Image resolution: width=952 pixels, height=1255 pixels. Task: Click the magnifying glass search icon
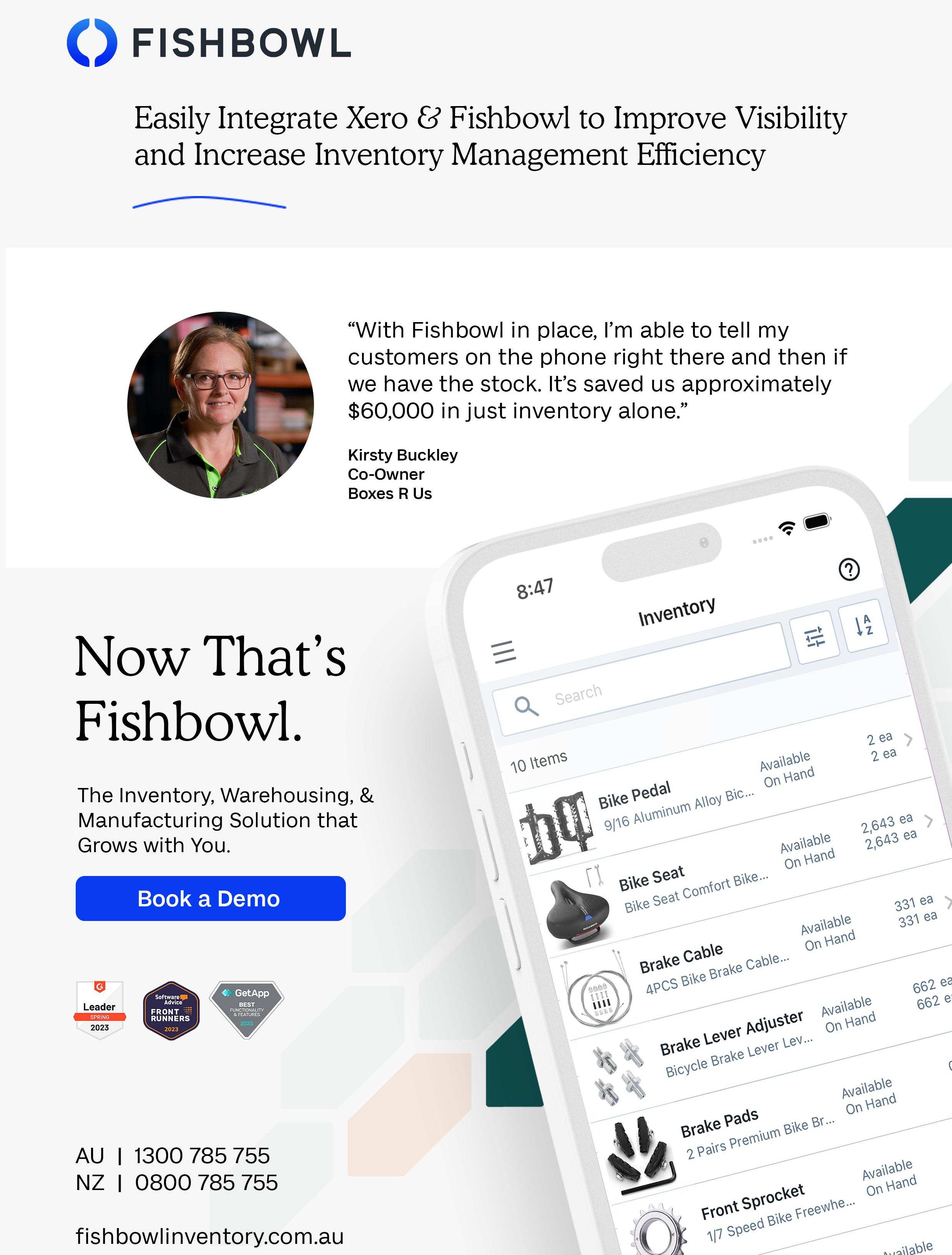tap(526, 706)
